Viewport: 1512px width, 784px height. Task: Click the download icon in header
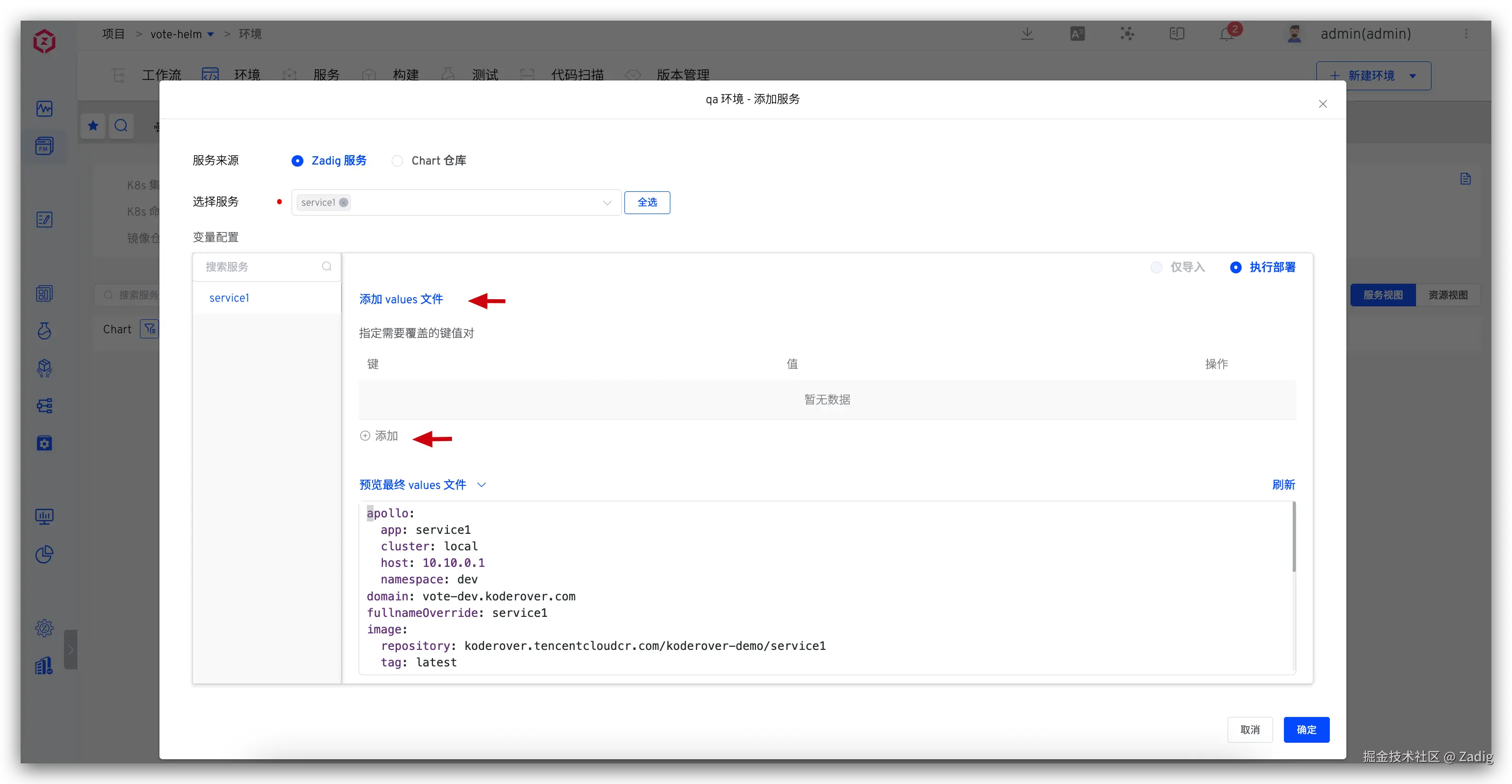1027,34
